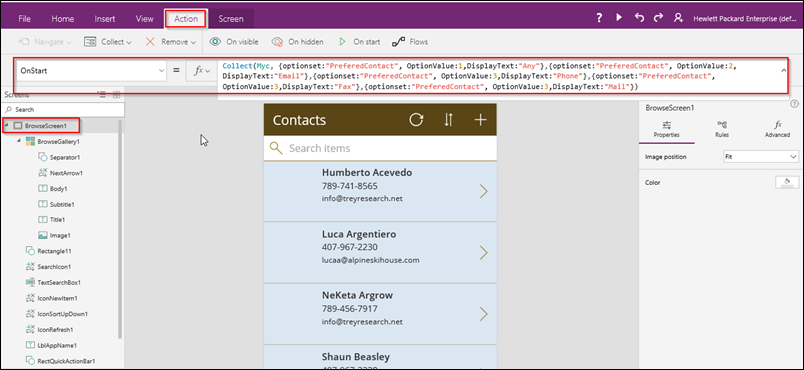
Task: Switch to the View tab
Action: pyautogui.click(x=145, y=19)
